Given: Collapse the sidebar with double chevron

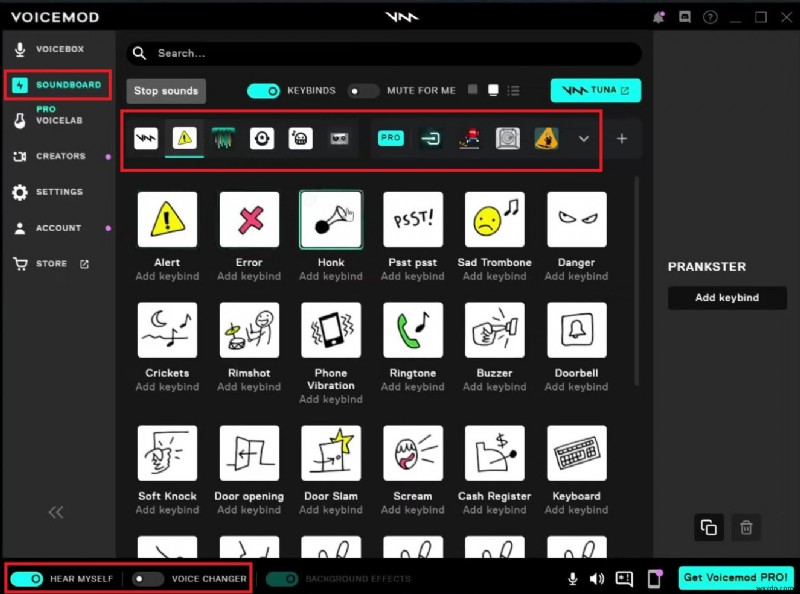Looking at the screenshot, I should click(x=56, y=512).
